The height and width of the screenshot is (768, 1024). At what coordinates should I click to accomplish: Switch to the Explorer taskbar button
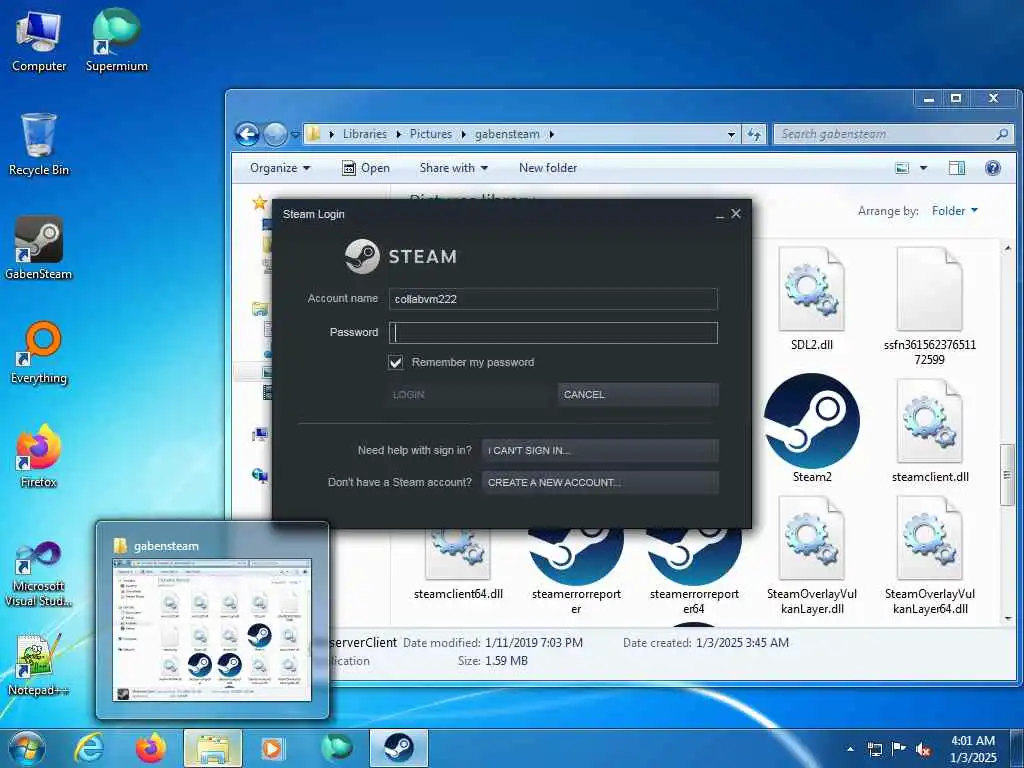(213, 748)
